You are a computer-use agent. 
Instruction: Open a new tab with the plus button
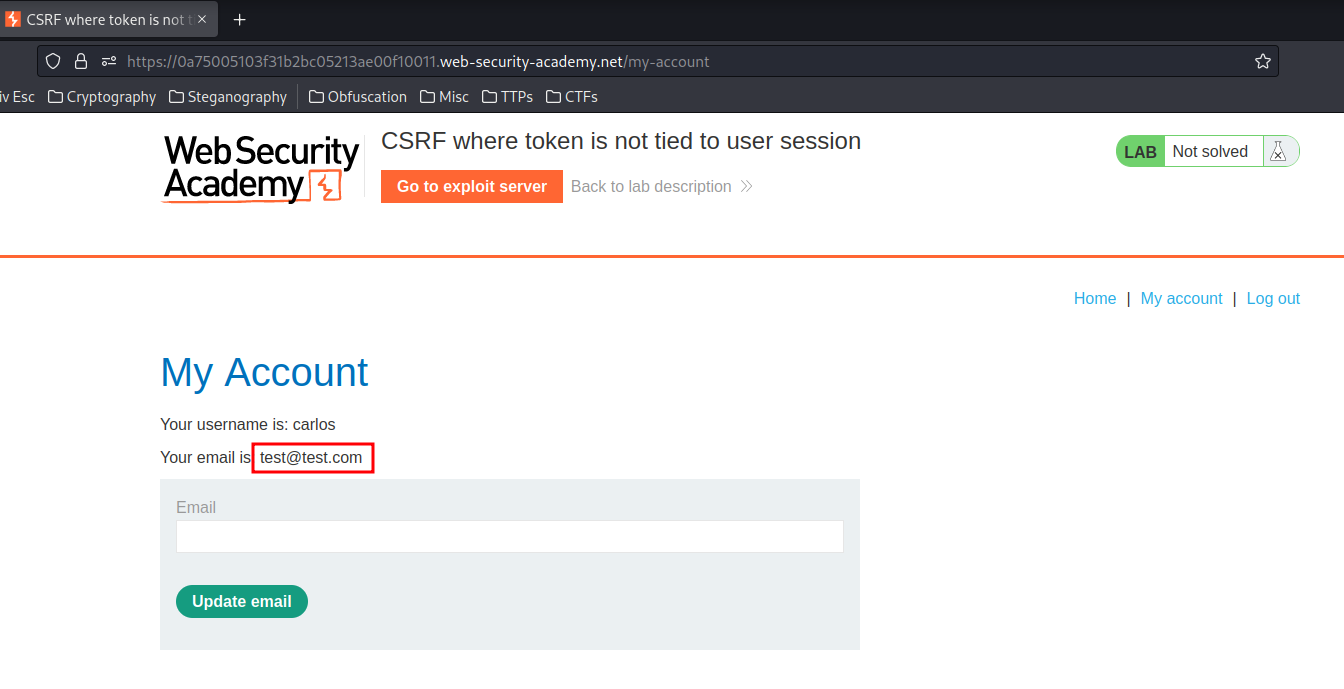(x=239, y=19)
